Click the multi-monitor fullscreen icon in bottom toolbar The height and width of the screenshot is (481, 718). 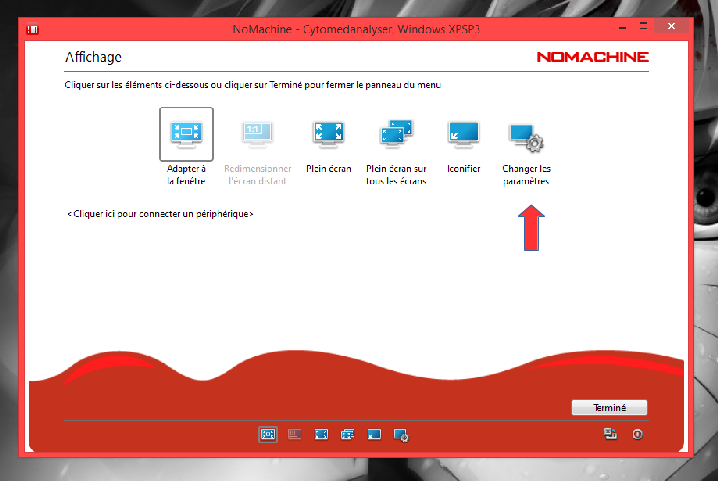pos(348,434)
